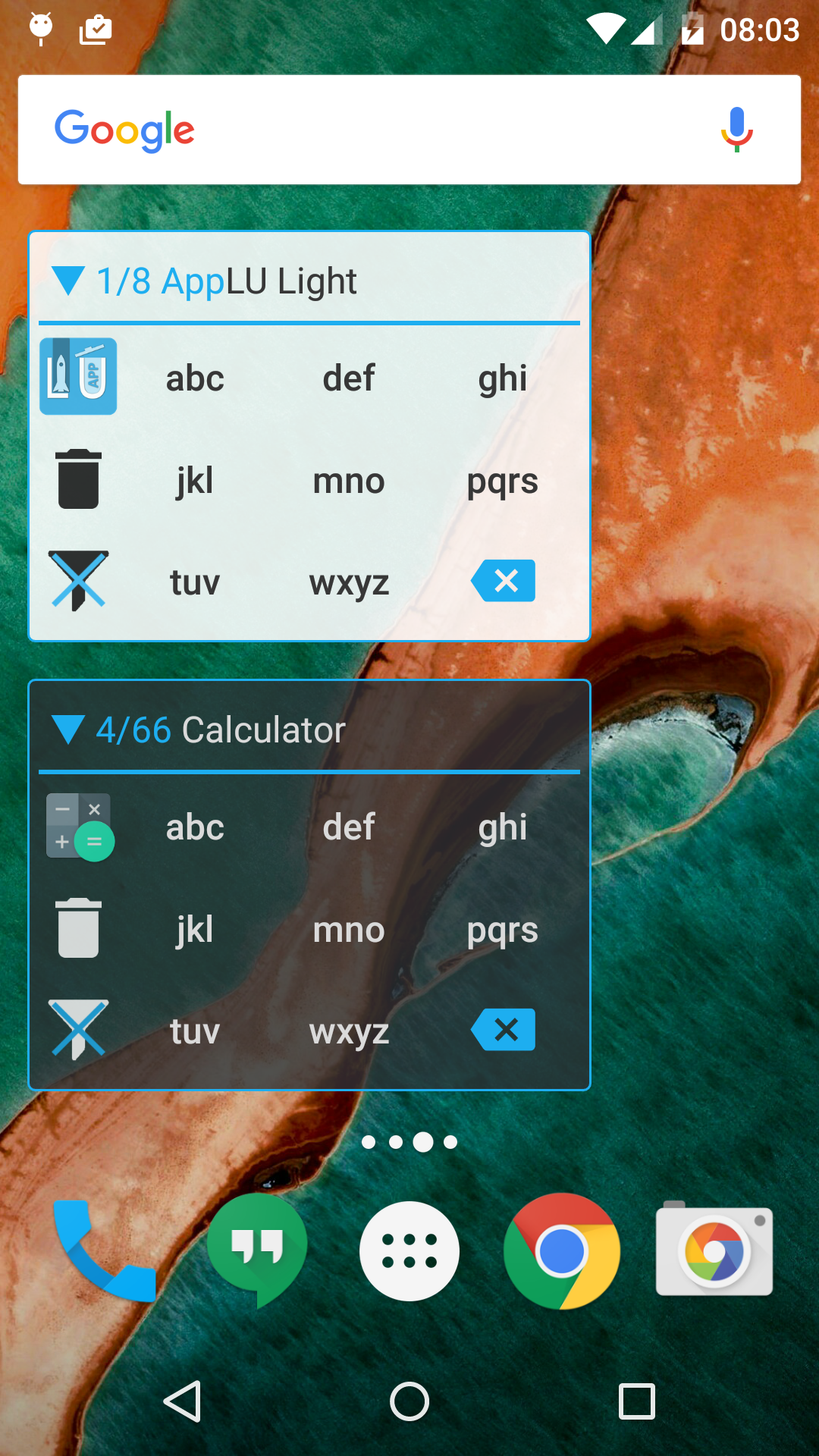819x1456 pixels.
Task: Tap the backspace icon in dark widget
Action: click(x=503, y=1030)
